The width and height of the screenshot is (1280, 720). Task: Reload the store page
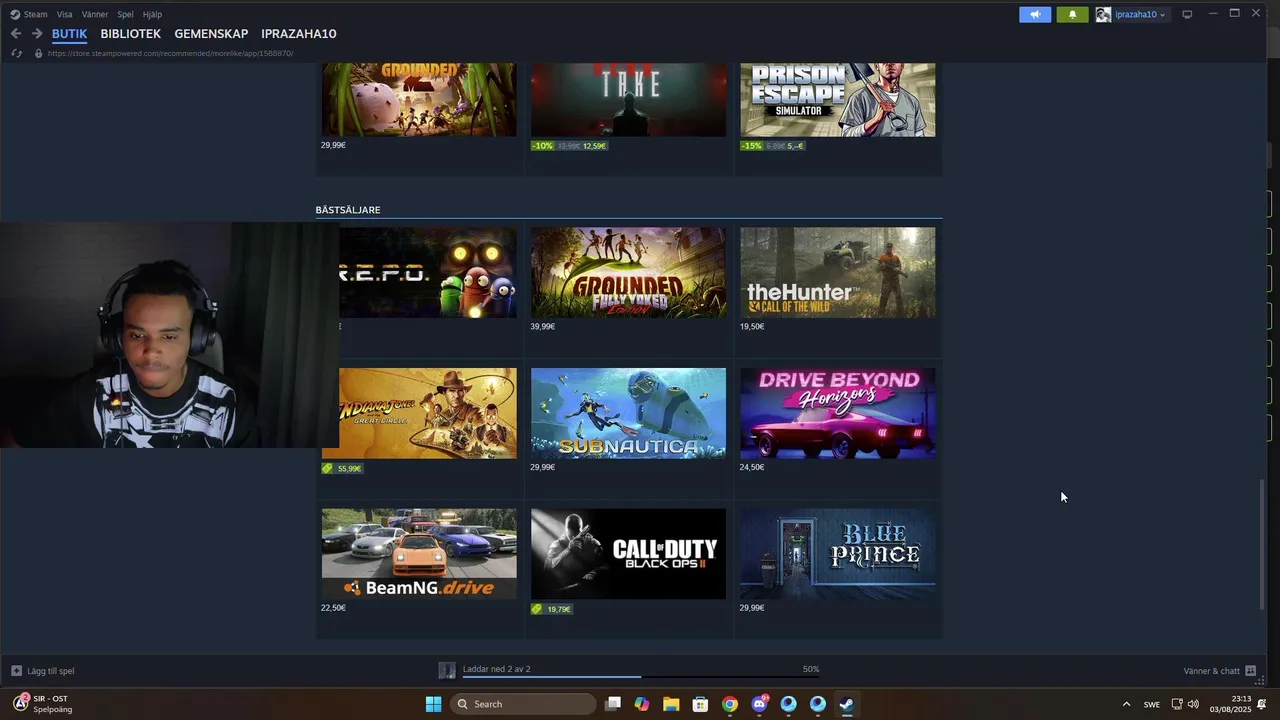[x=17, y=53]
